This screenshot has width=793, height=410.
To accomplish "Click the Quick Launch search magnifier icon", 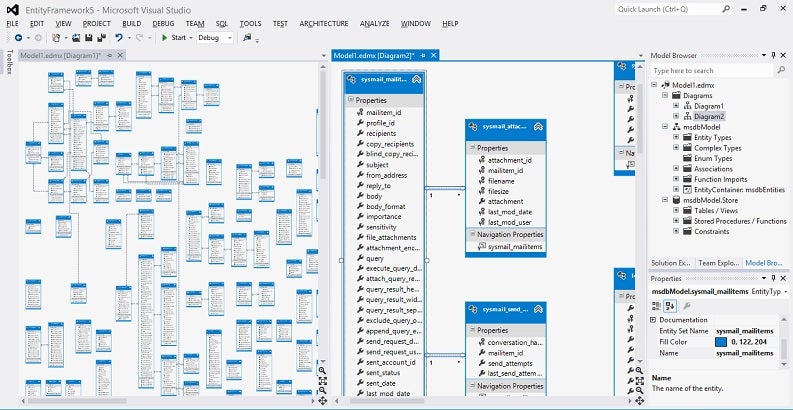I will click(726, 9).
